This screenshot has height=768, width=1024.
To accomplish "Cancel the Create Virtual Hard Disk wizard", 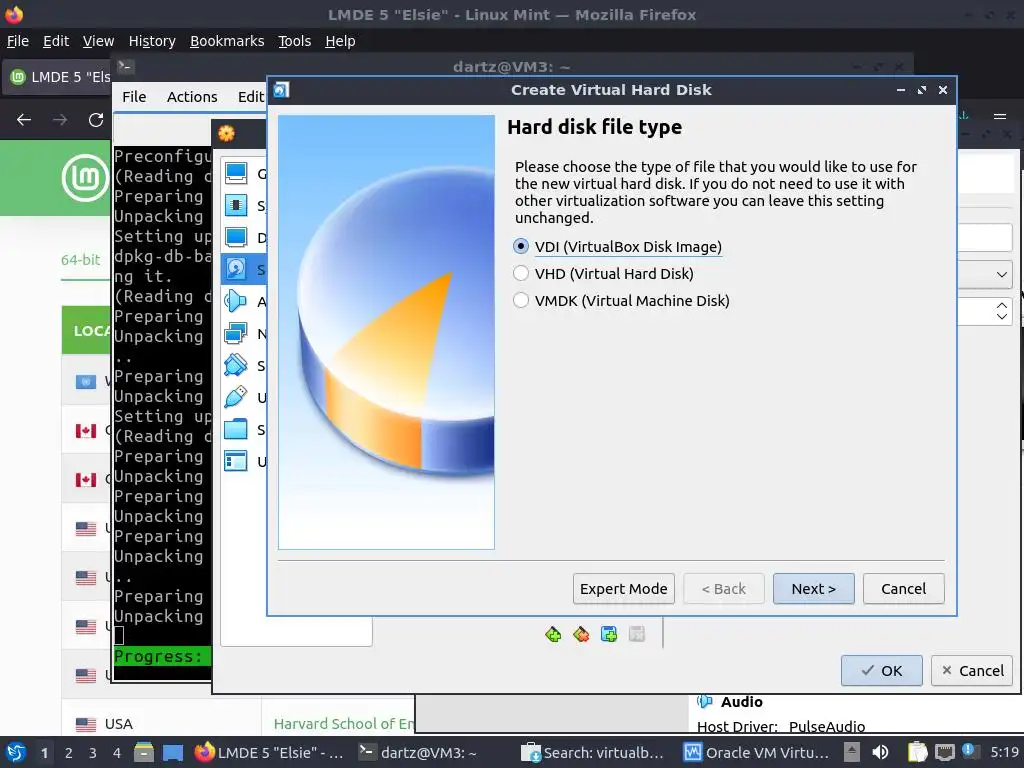I will coord(903,588).
